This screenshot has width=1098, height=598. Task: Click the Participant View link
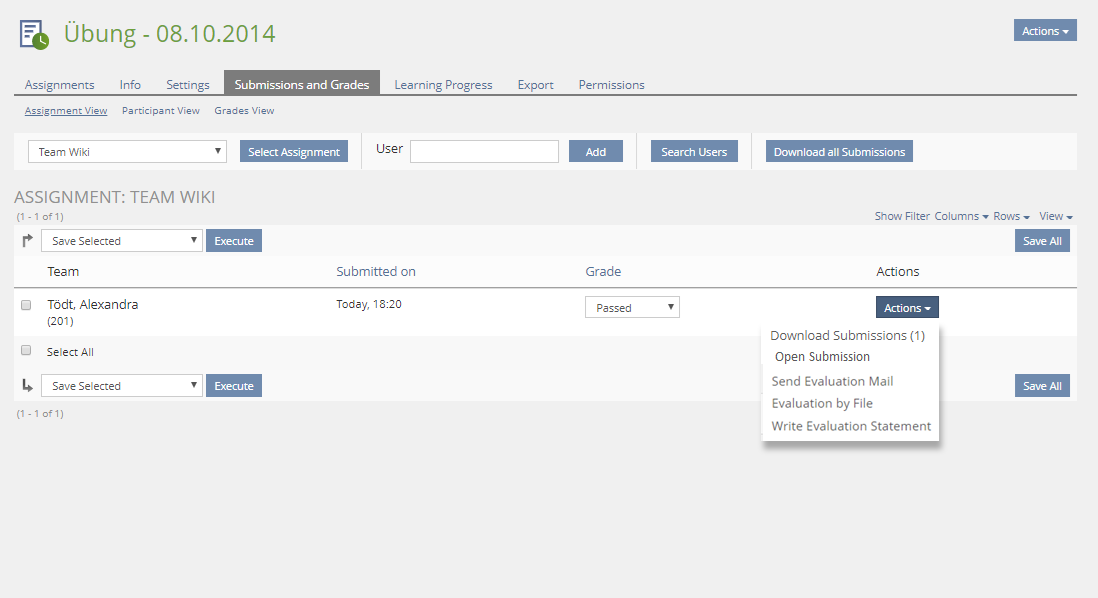(x=160, y=111)
